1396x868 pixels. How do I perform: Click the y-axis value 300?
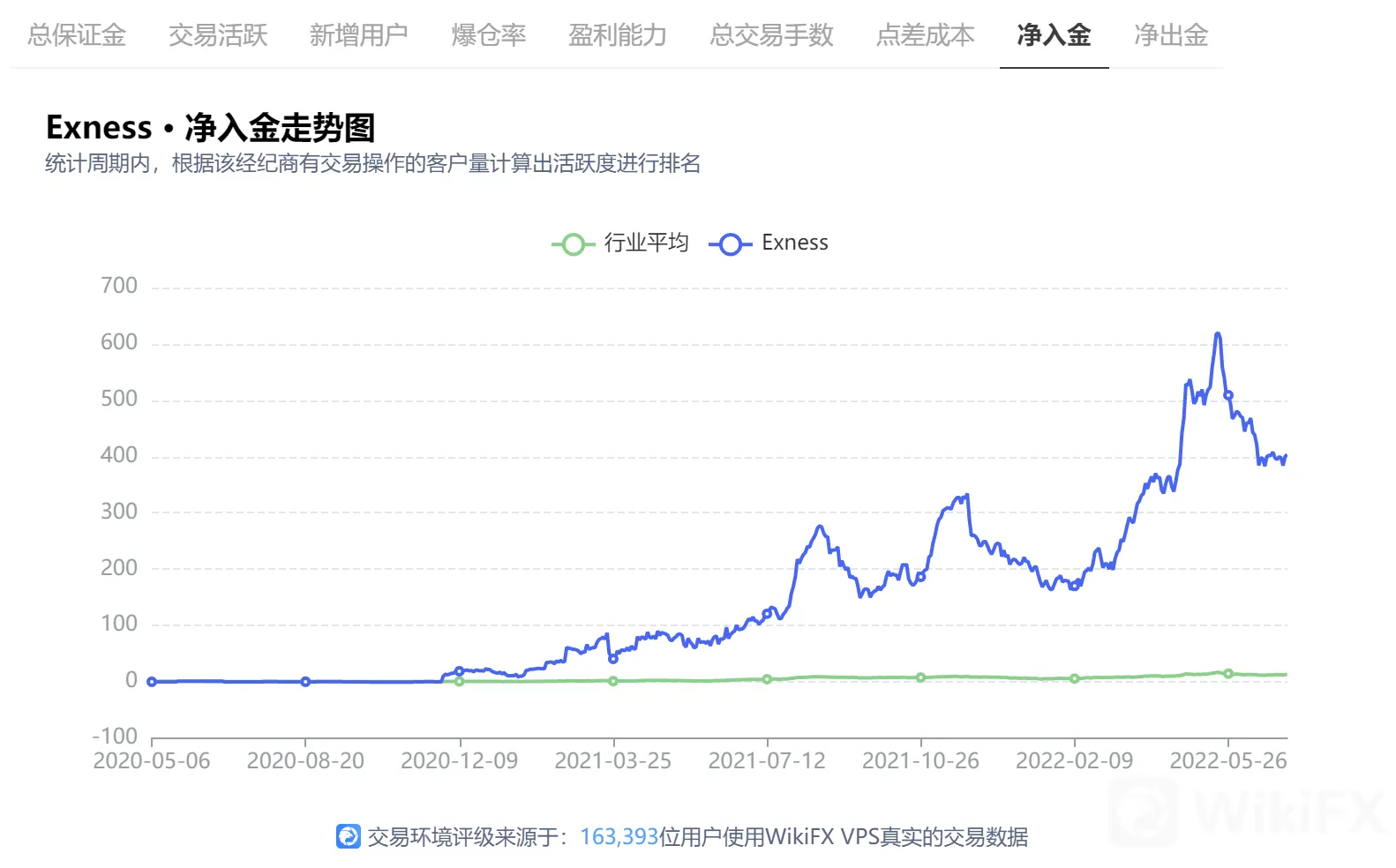(119, 512)
